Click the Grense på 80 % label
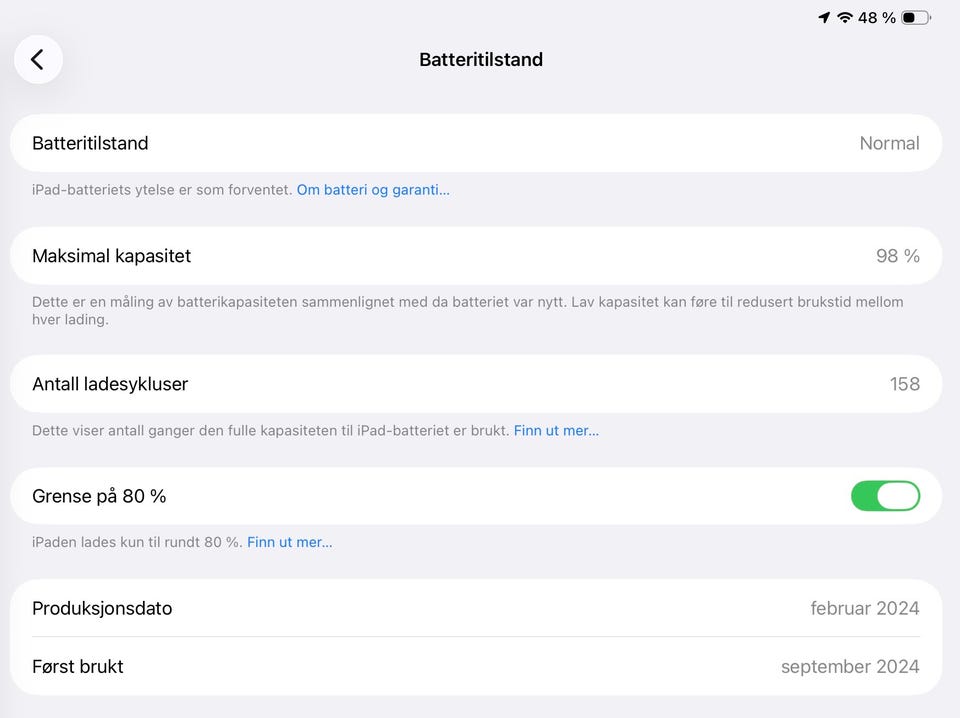 tap(99, 496)
